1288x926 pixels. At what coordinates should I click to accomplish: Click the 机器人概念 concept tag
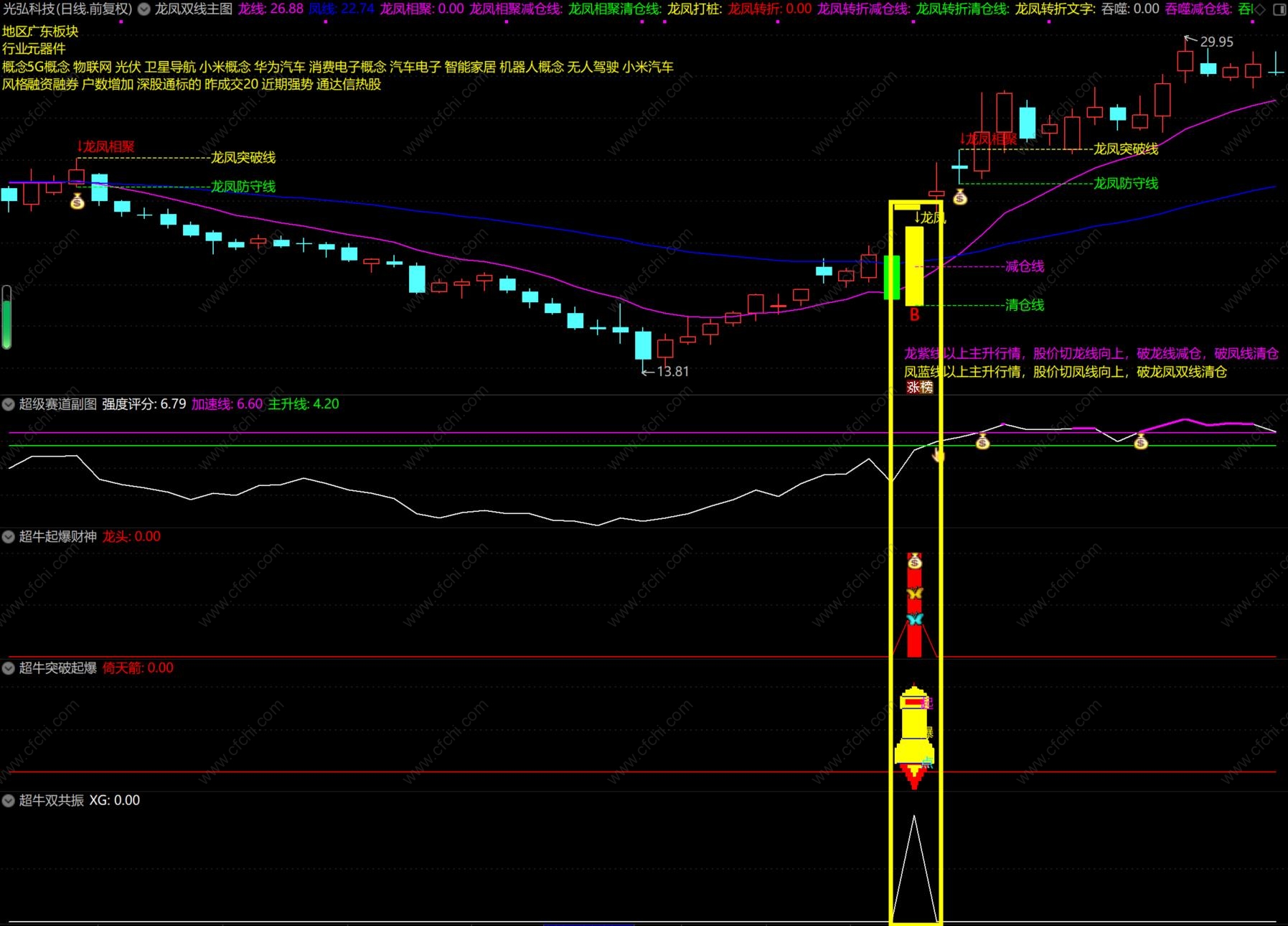click(x=531, y=67)
